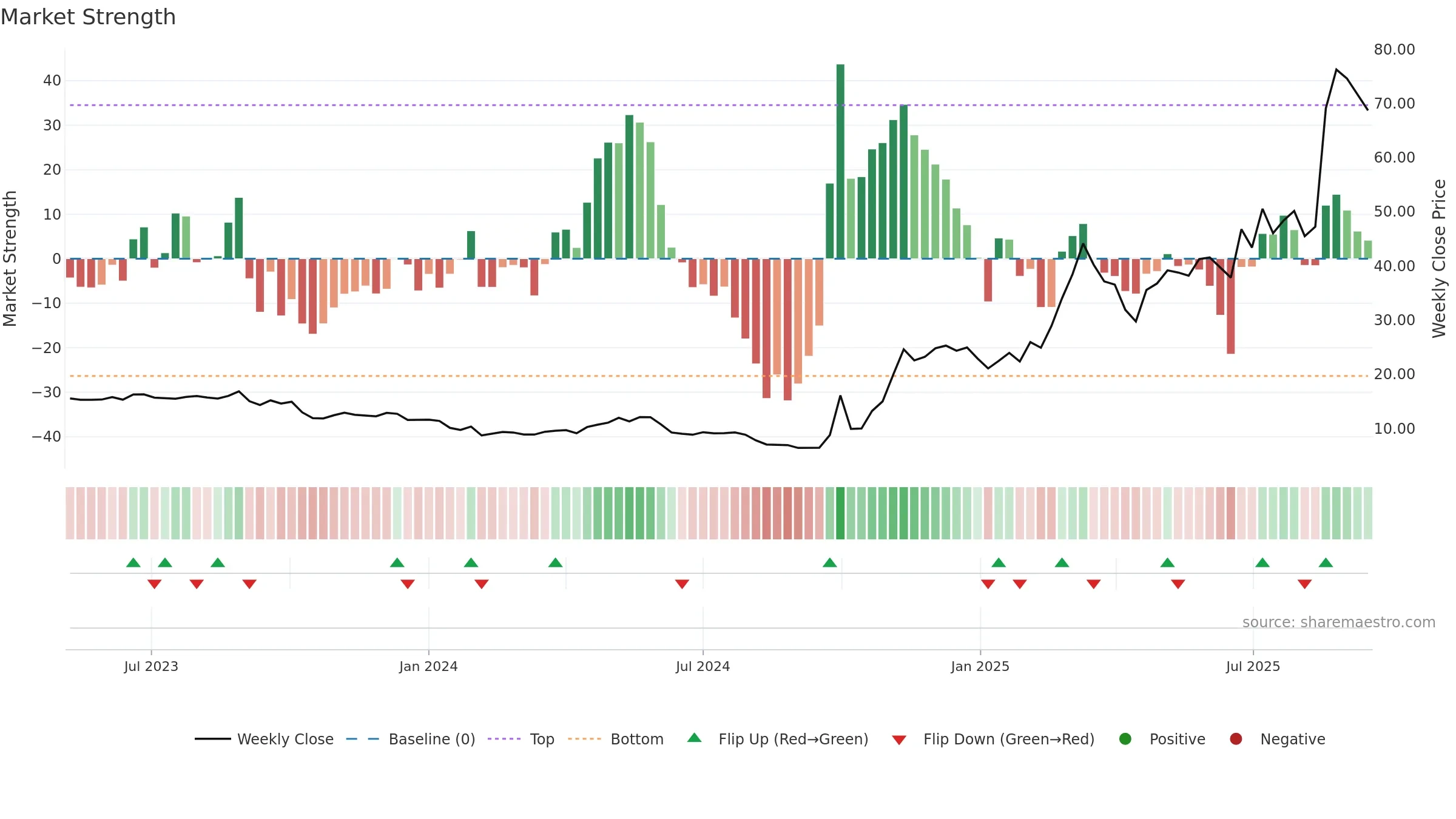Image resolution: width=1456 pixels, height=819 pixels.
Task: Click the Weekly Close Price axis title
Action: coord(1439,258)
